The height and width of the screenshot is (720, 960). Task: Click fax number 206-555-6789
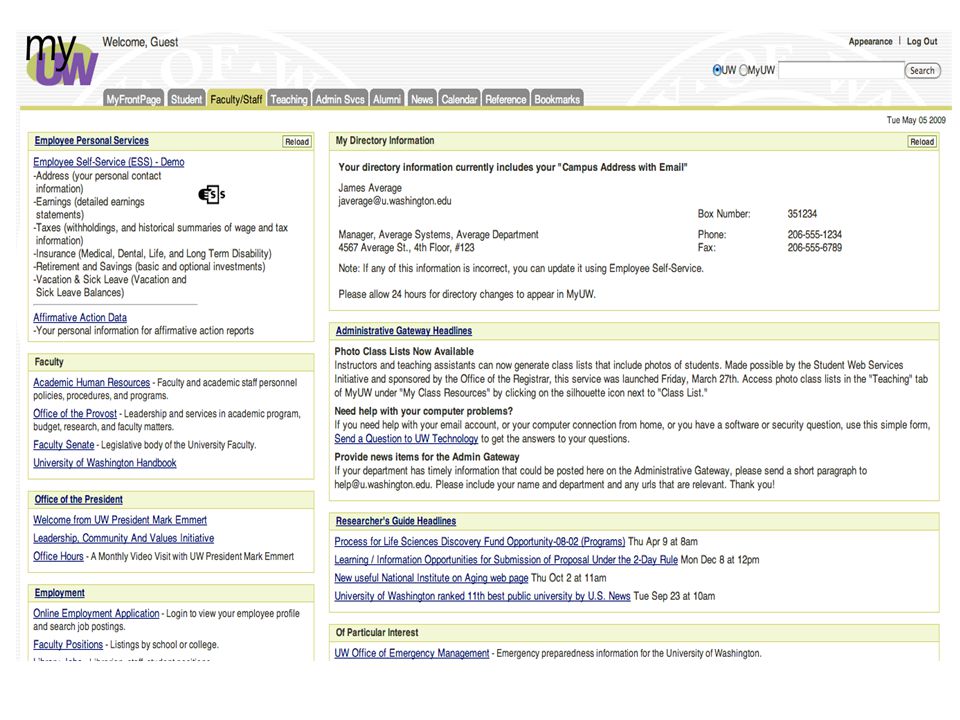(814, 247)
